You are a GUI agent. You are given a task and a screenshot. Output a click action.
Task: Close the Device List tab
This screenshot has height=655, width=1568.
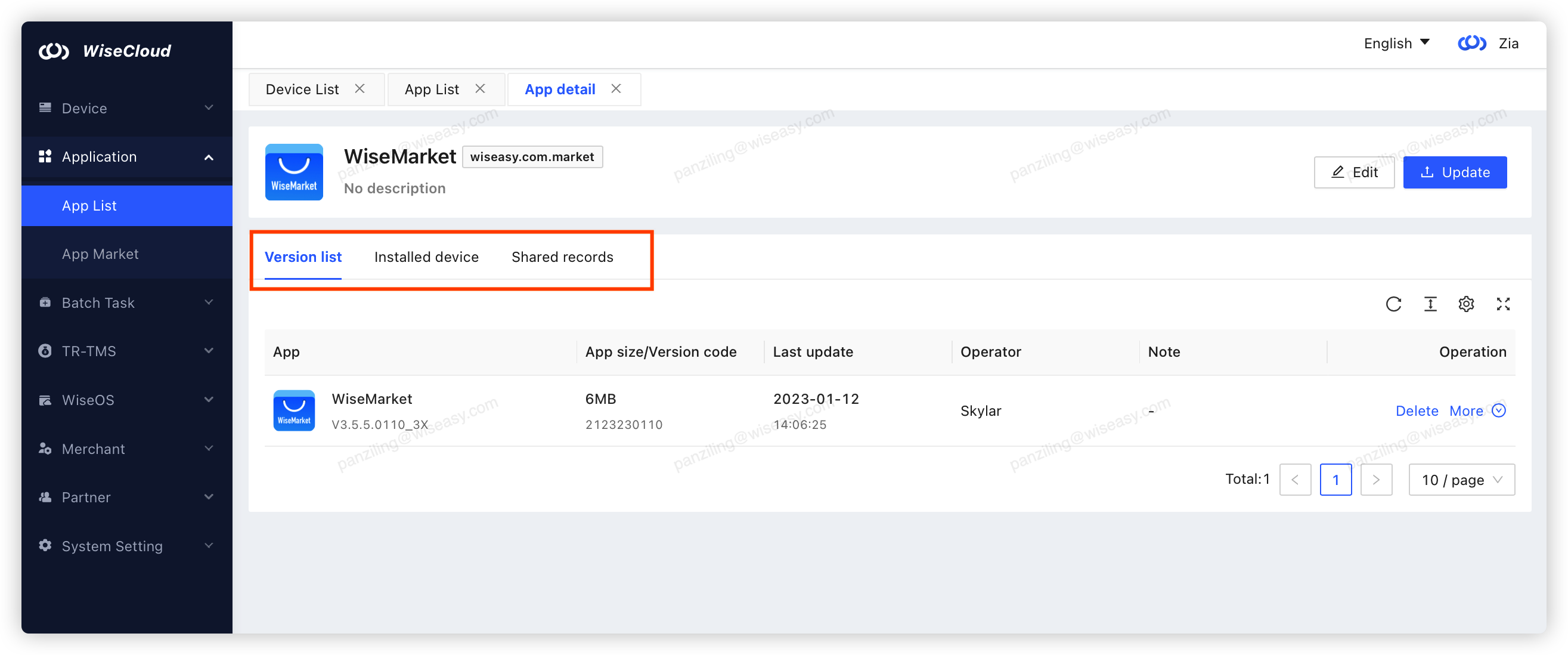pyautogui.click(x=360, y=89)
